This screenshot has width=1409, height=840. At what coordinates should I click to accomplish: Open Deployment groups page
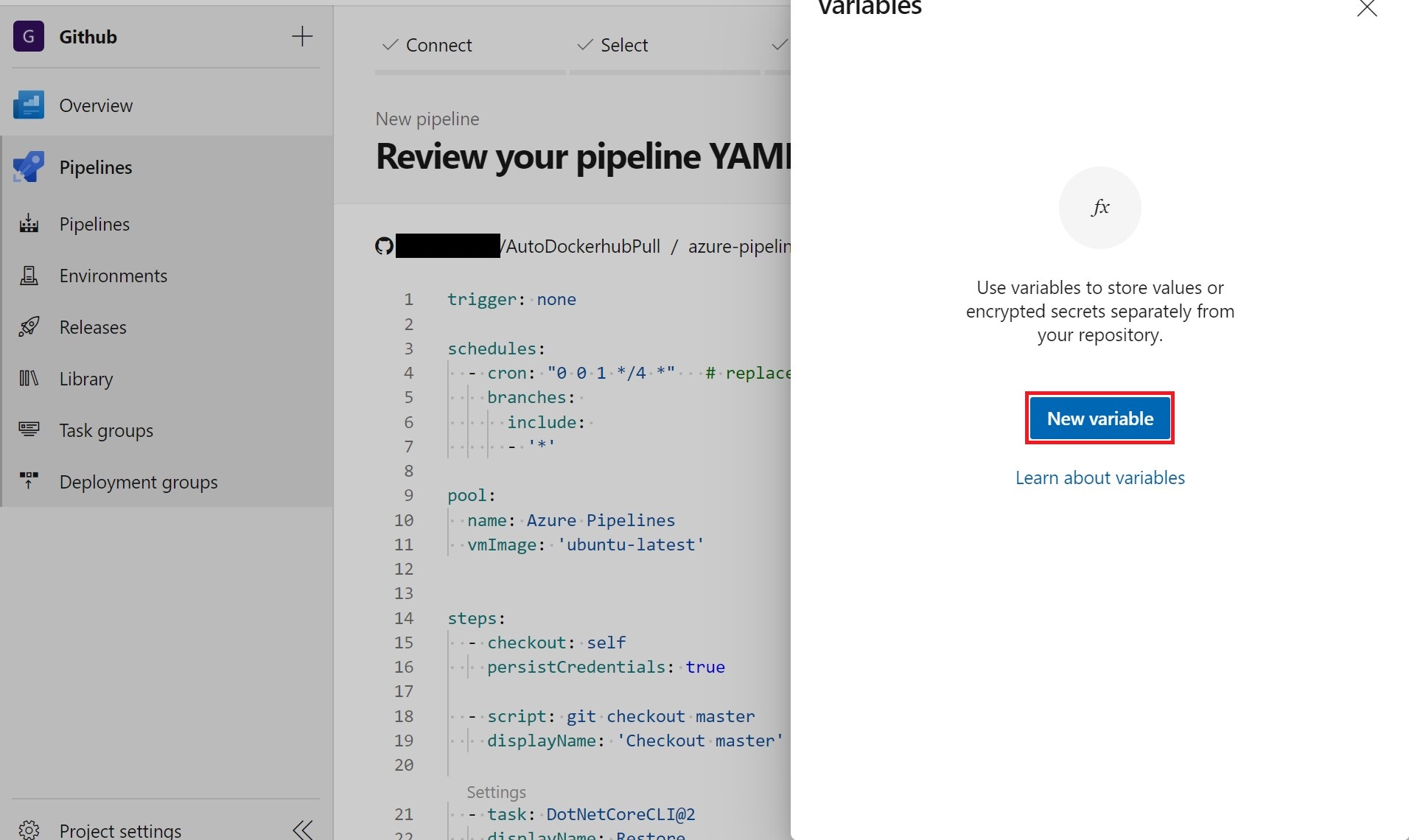pos(139,482)
